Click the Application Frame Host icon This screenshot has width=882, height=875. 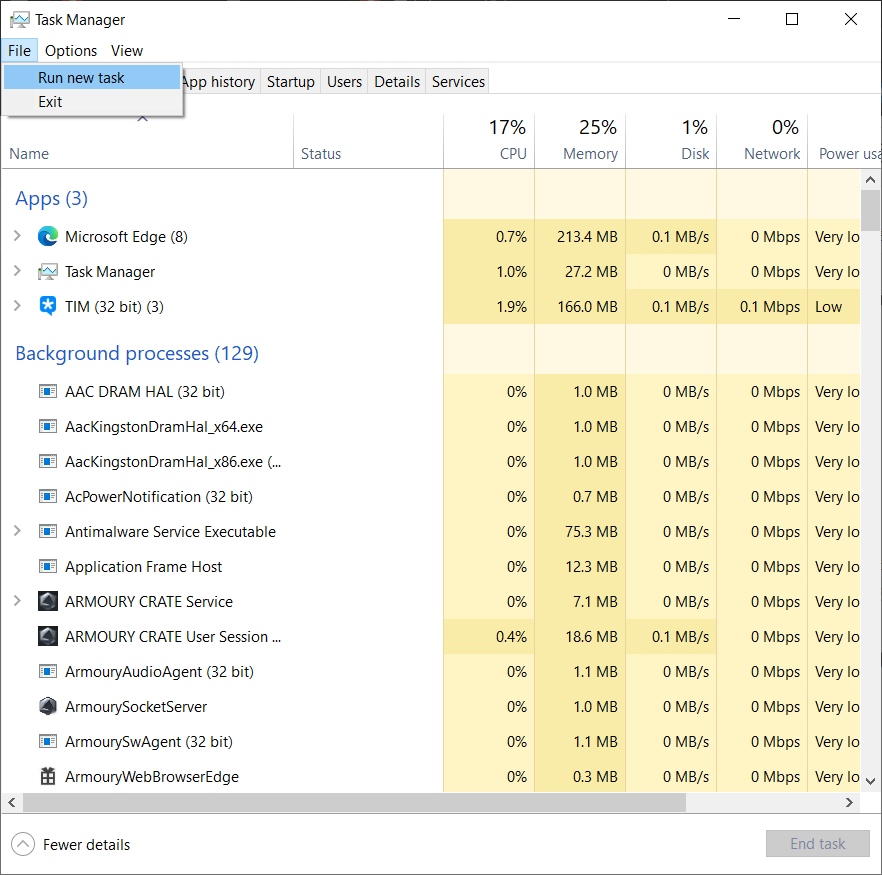[48, 566]
